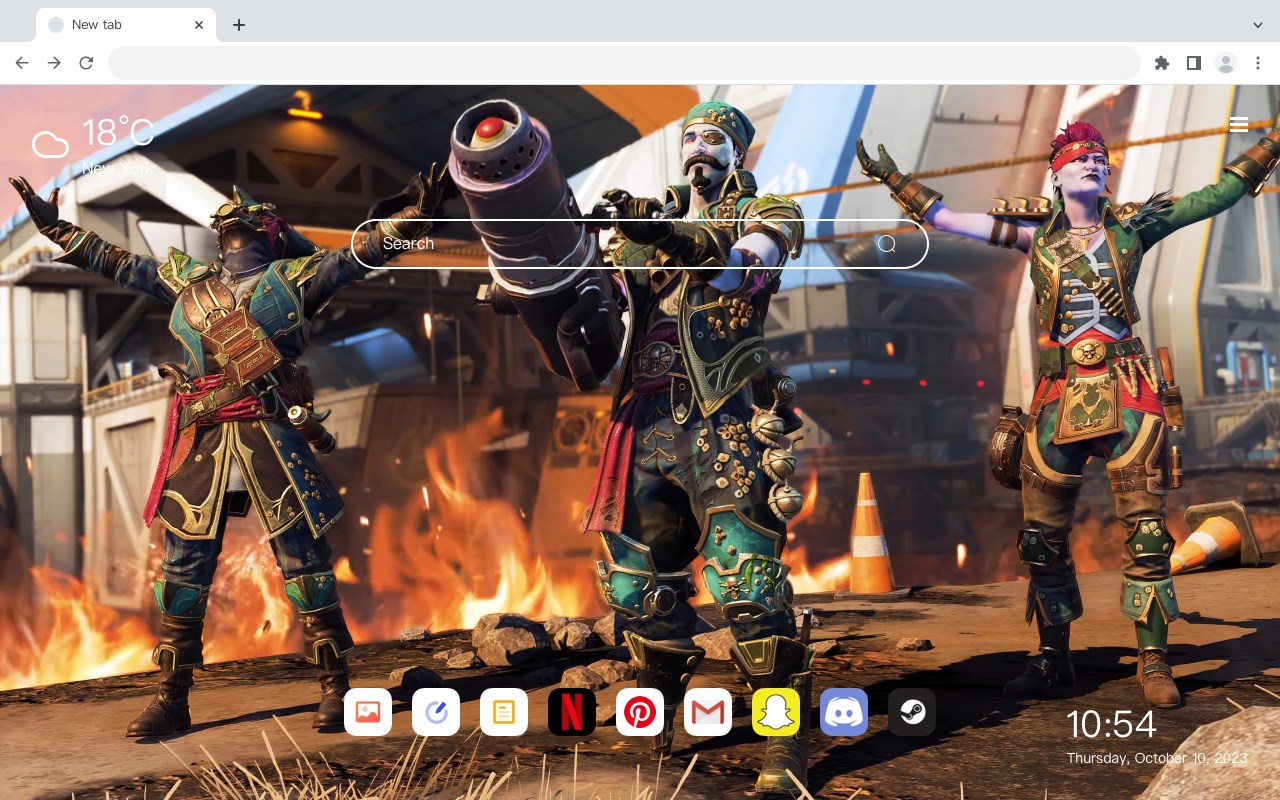Click the cloud weather icon
Image resolution: width=1280 pixels, height=800 pixels.
point(50,145)
